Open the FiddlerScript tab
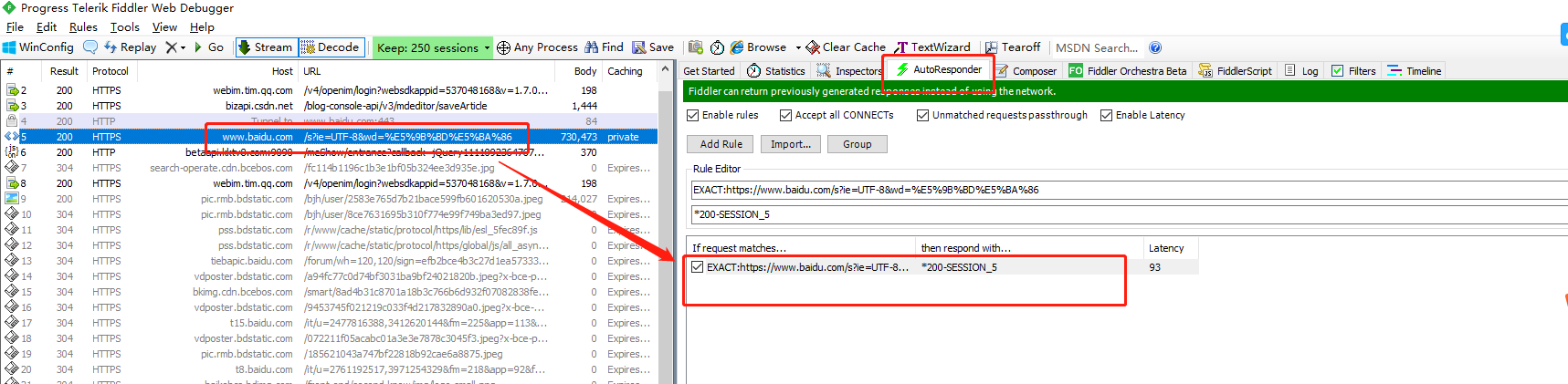 pyautogui.click(x=1235, y=71)
